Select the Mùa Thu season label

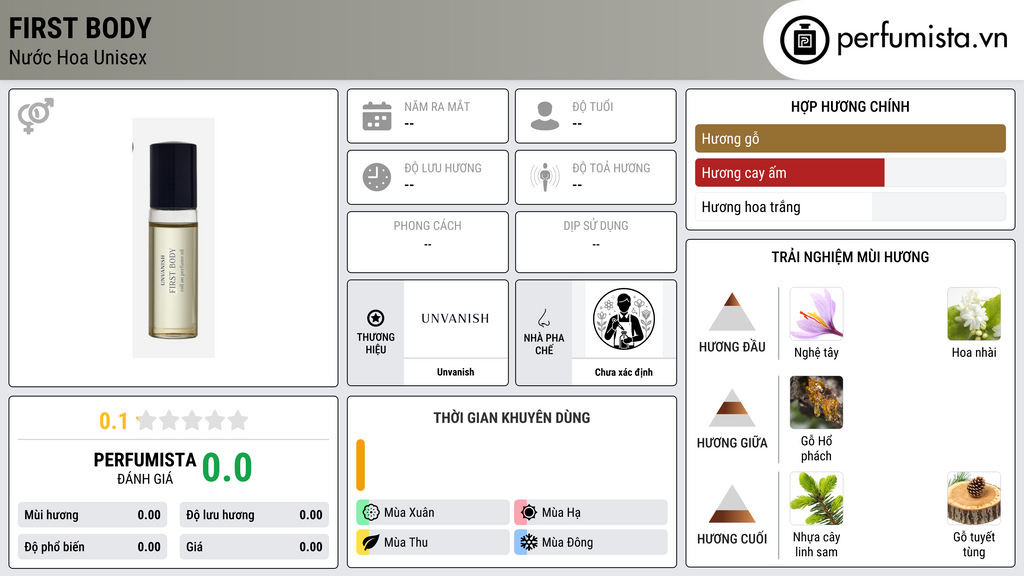[x=406, y=542]
